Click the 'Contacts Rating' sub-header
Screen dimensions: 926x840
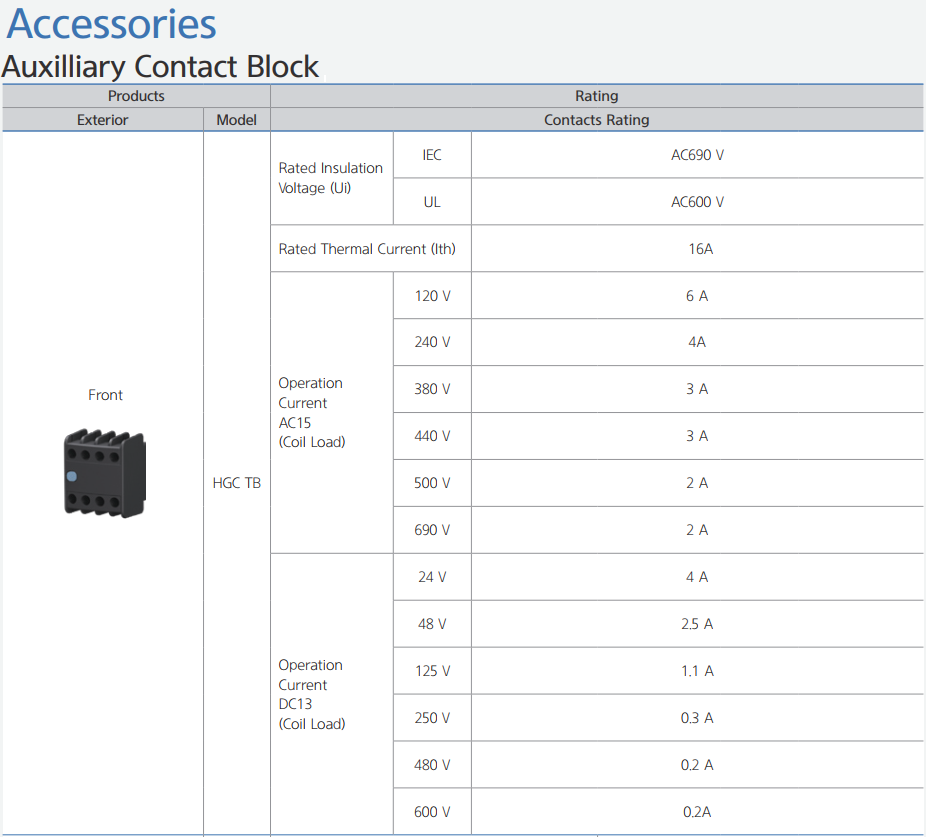click(596, 120)
